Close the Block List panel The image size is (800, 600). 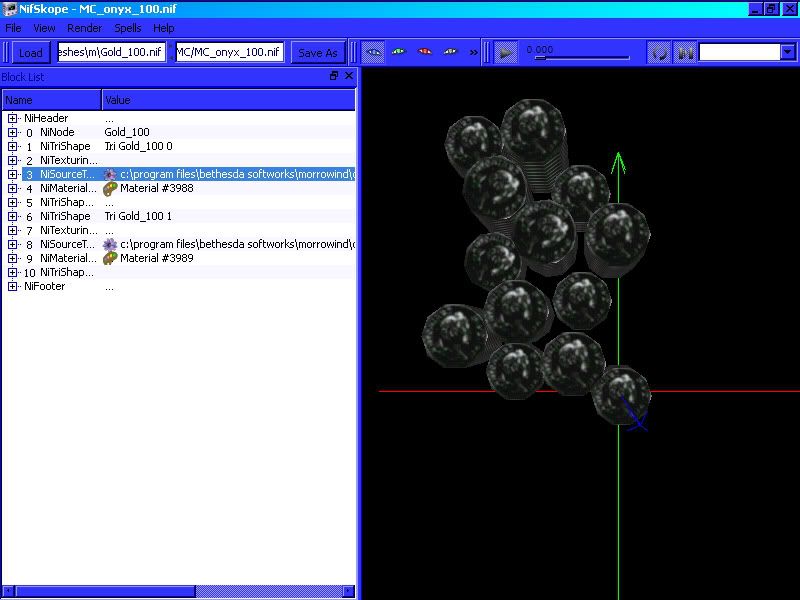(349, 76)
